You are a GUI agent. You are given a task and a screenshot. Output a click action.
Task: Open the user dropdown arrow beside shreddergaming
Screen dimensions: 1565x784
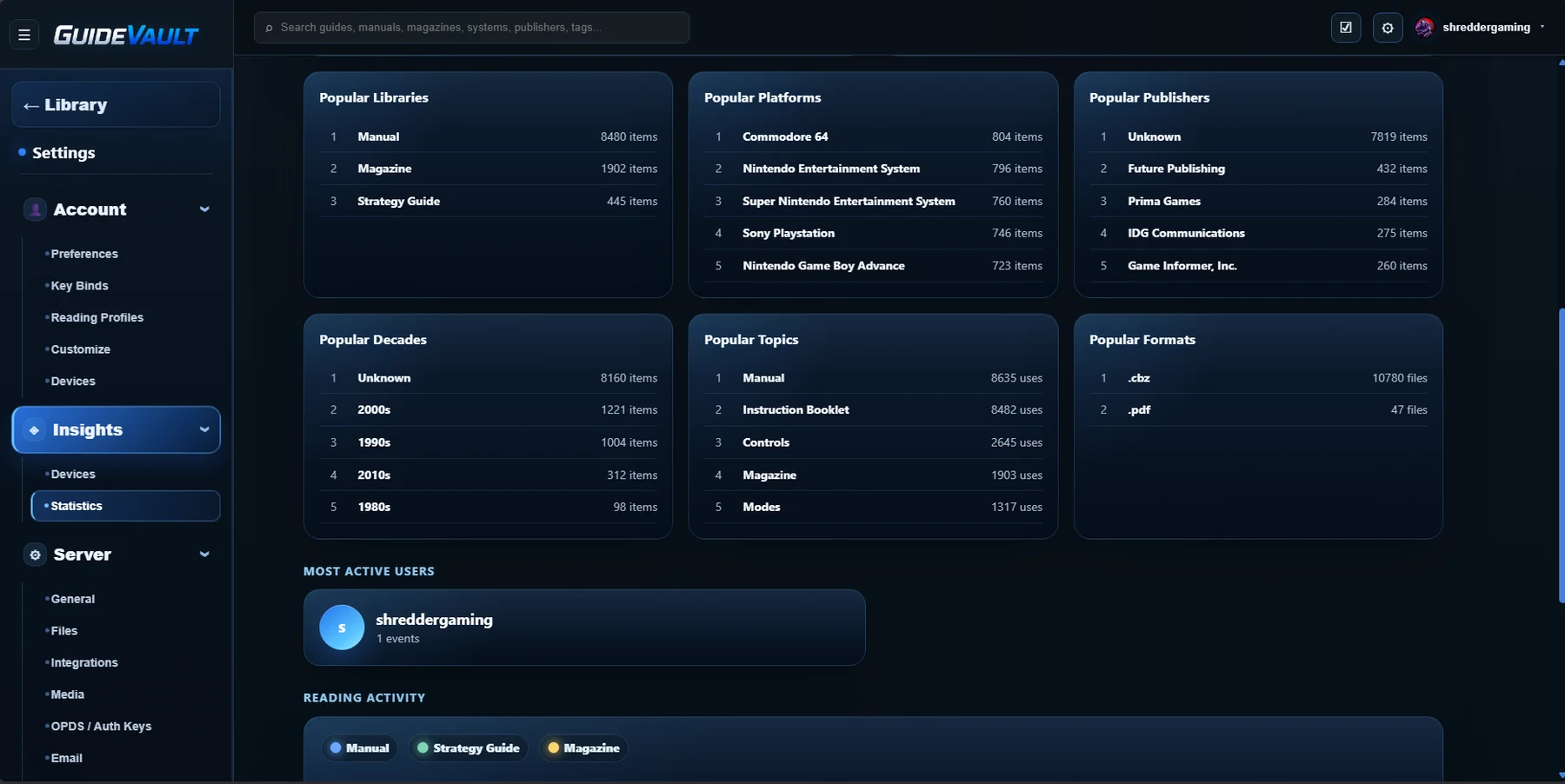pyautogui.click(x=1542, y=27)
